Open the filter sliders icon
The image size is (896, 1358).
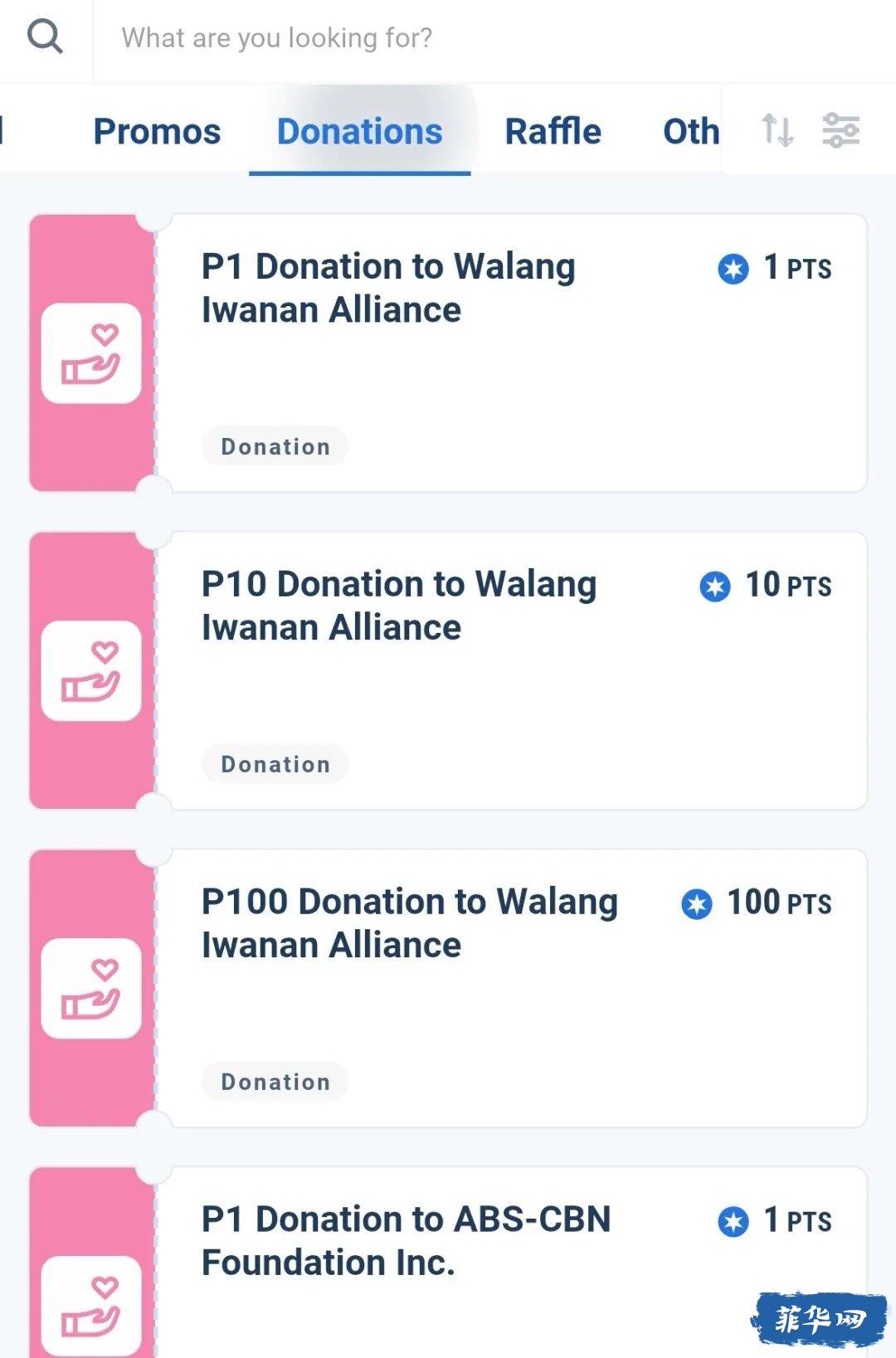point(840,130)
